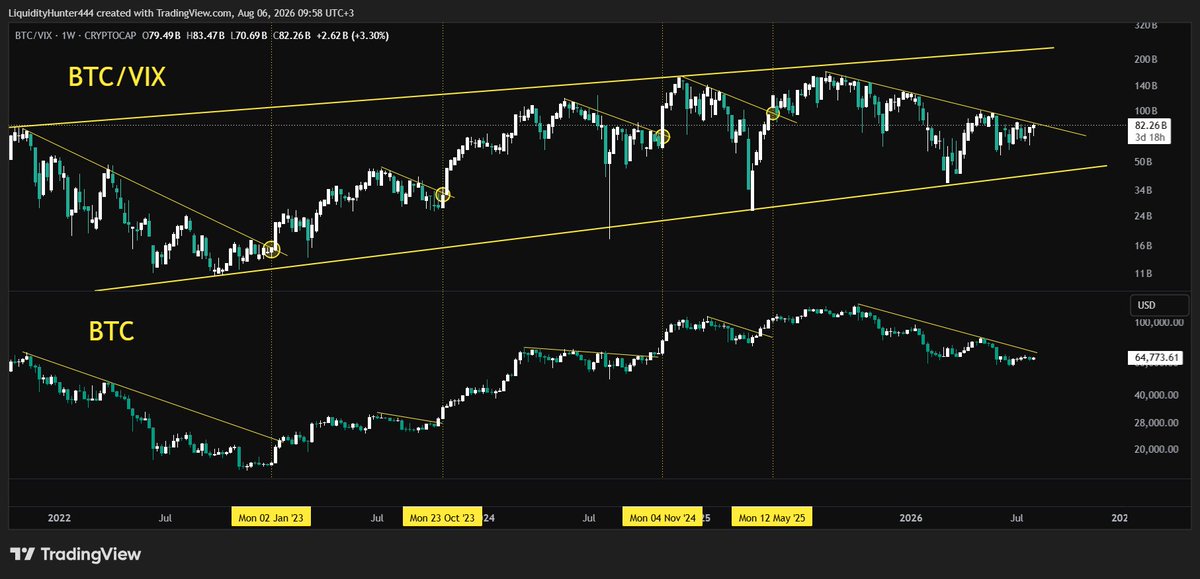
Task: Select the Mon 23 Oct '23 date marker
Action: tap(442, 518)
